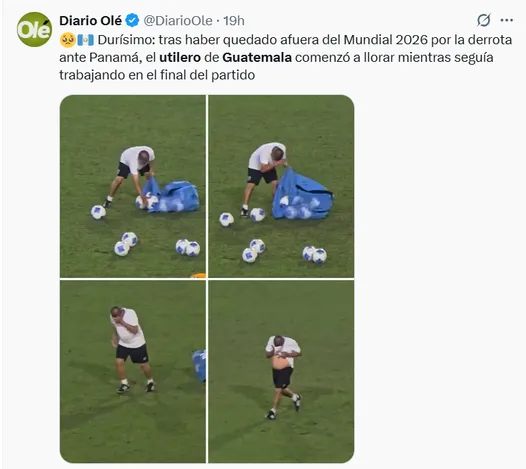Image resolution: width=526 pixels, height=469 pixels.
Task: Open photo of man wiping face with shirt
Action: 281,372
